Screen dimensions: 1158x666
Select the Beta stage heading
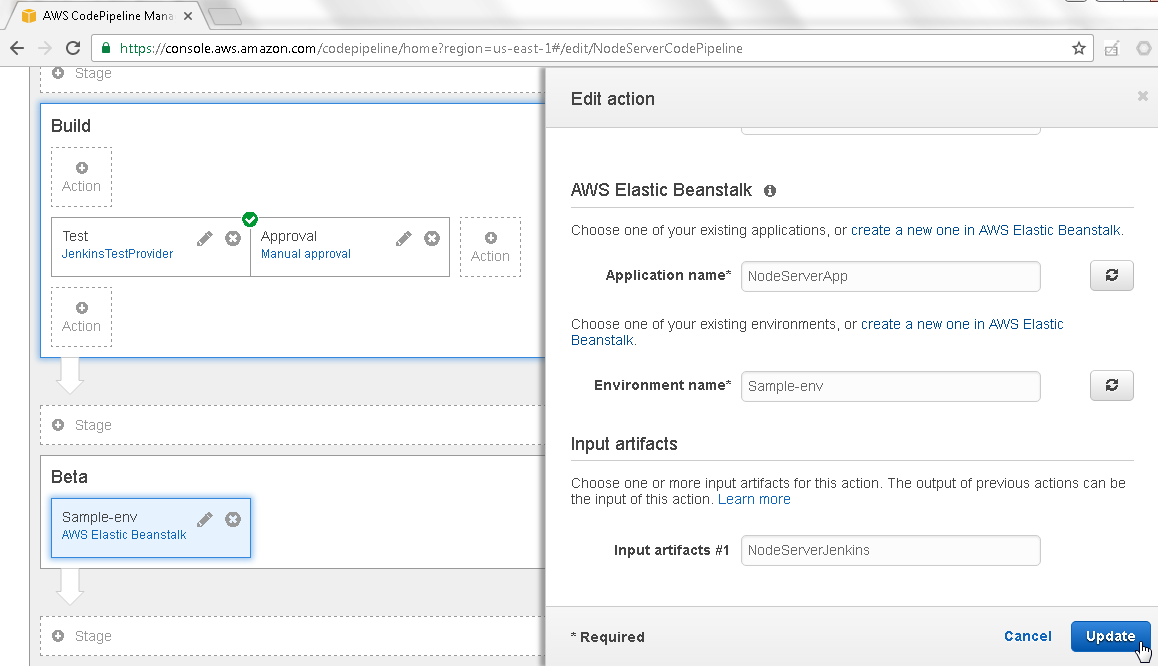(69, 477)
